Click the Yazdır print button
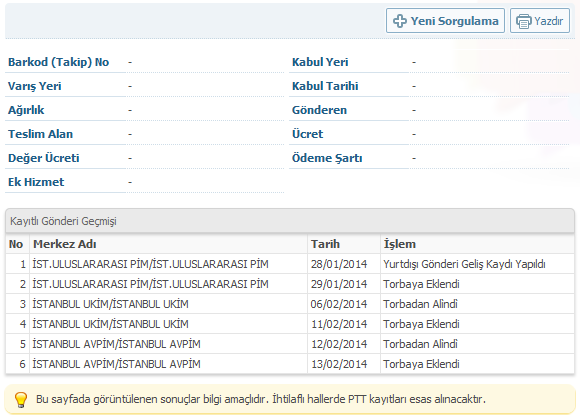The height and width of the screenshot is (417, 580). pos(540,21)
